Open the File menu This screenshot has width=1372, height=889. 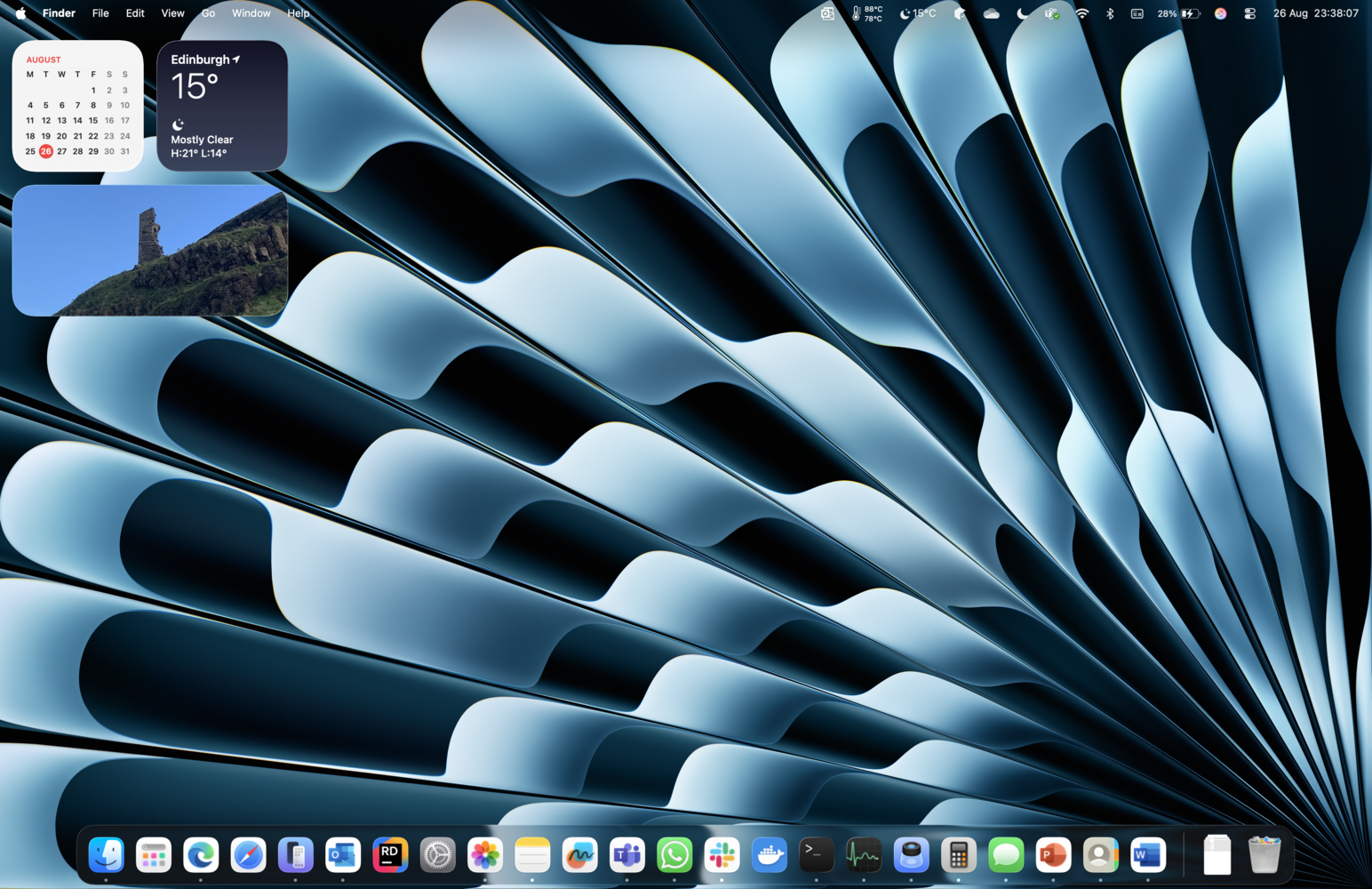coord(100,13)
